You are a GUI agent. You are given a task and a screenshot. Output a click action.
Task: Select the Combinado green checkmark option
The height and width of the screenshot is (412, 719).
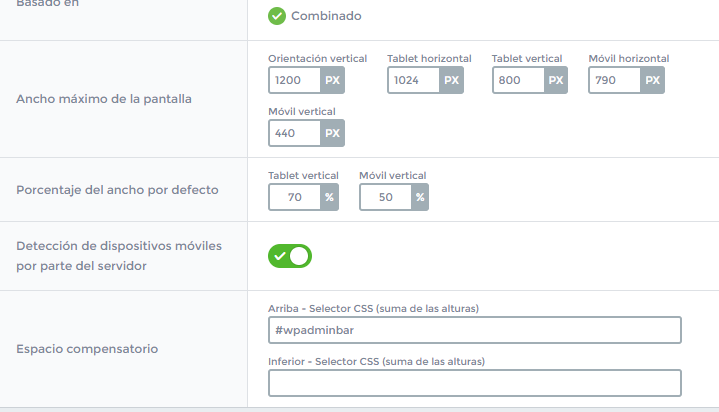pos(277,16)
